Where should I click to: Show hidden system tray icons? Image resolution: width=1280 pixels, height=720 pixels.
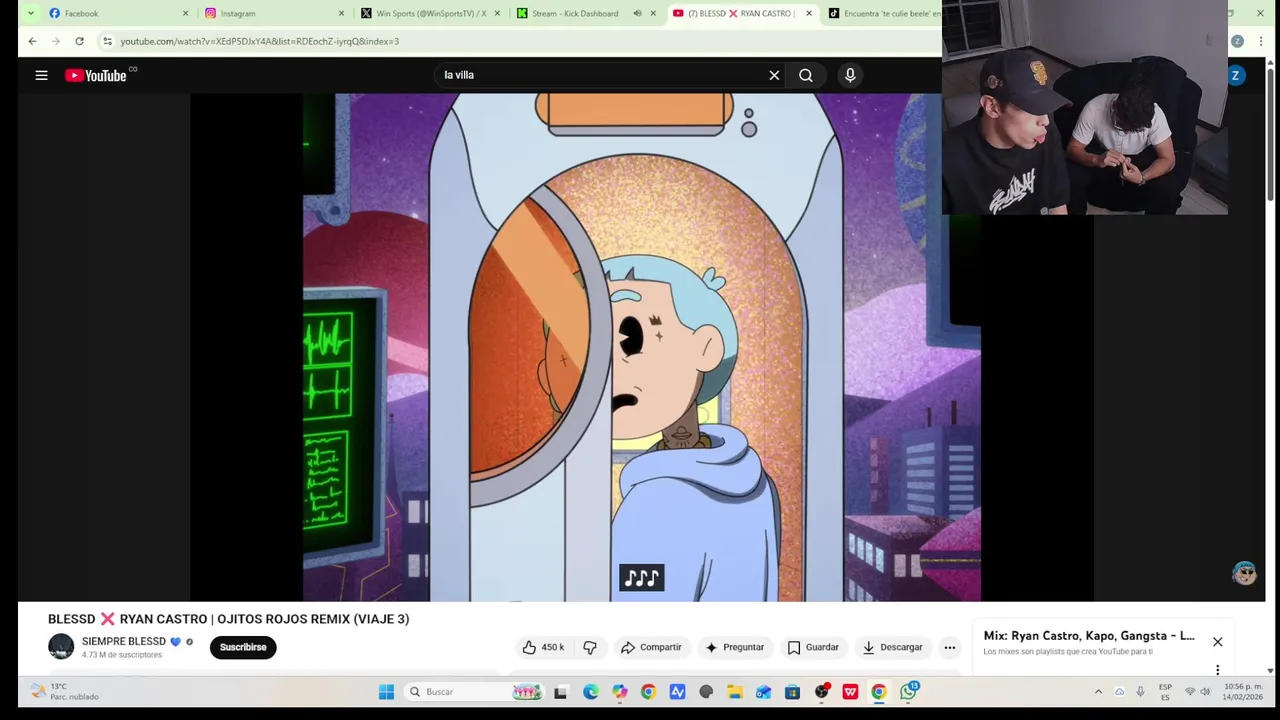tap(1098, 691)
